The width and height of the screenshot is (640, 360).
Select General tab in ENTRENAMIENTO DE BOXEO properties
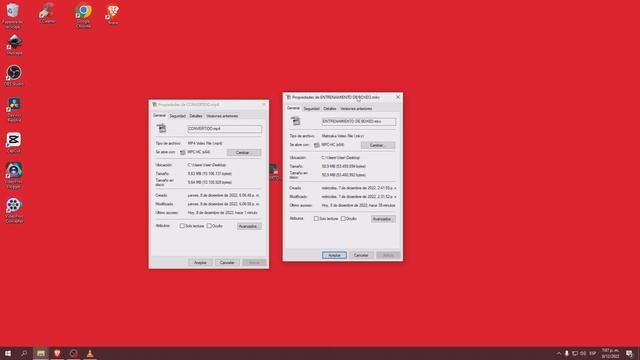[293, 108]
